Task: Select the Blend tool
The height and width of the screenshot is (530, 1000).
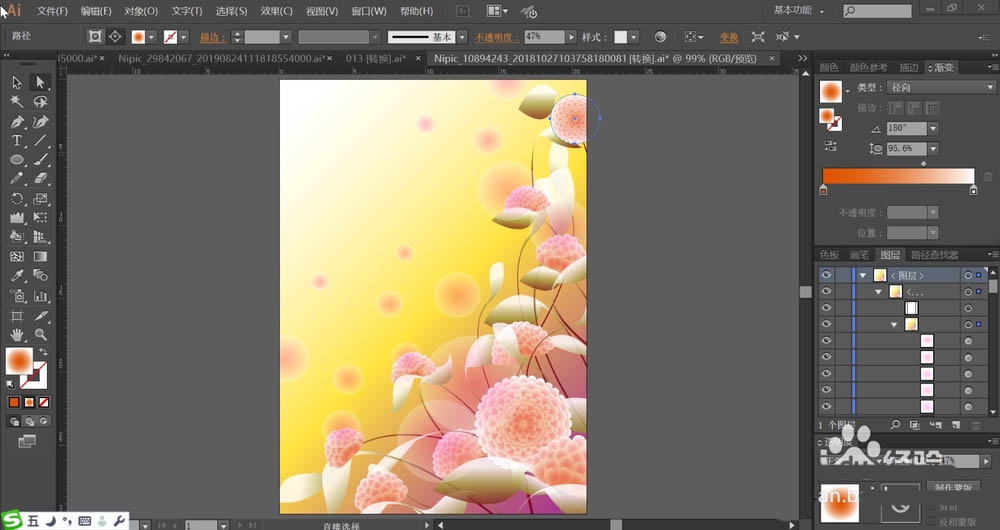Action: [x=40, y=276]
